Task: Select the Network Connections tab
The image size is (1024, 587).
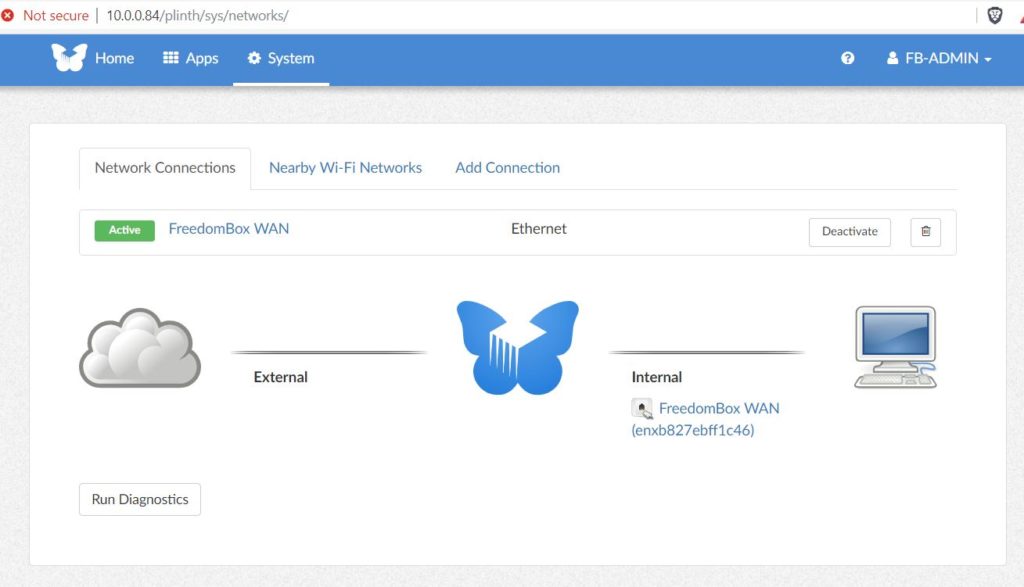Action: (165, 168)
